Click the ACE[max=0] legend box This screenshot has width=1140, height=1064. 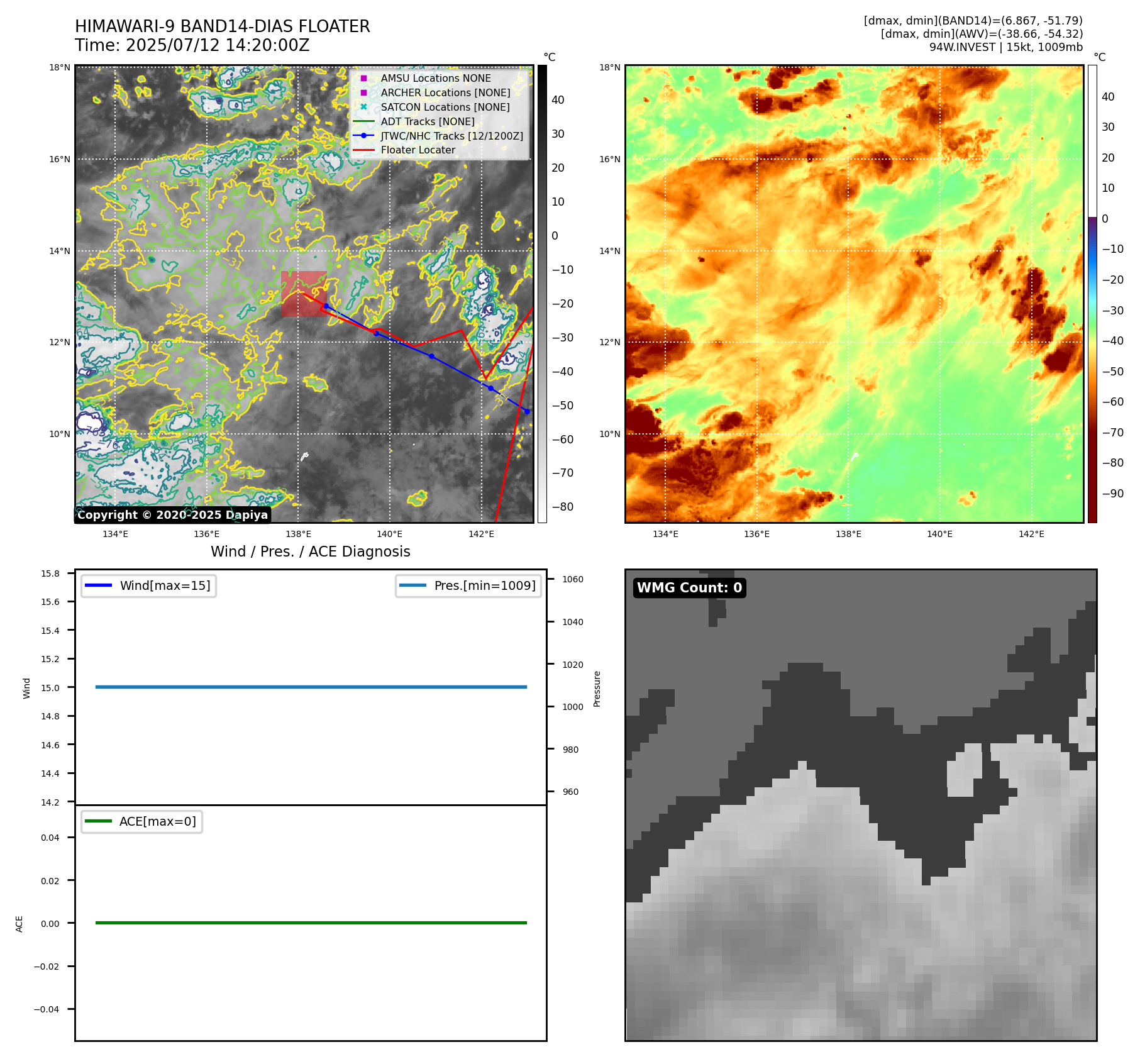point(141,821)
